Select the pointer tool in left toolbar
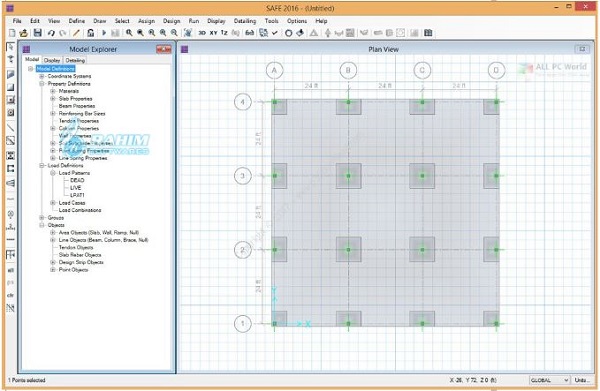This screenshot has height=391, width=600. (x=10, y=47)
